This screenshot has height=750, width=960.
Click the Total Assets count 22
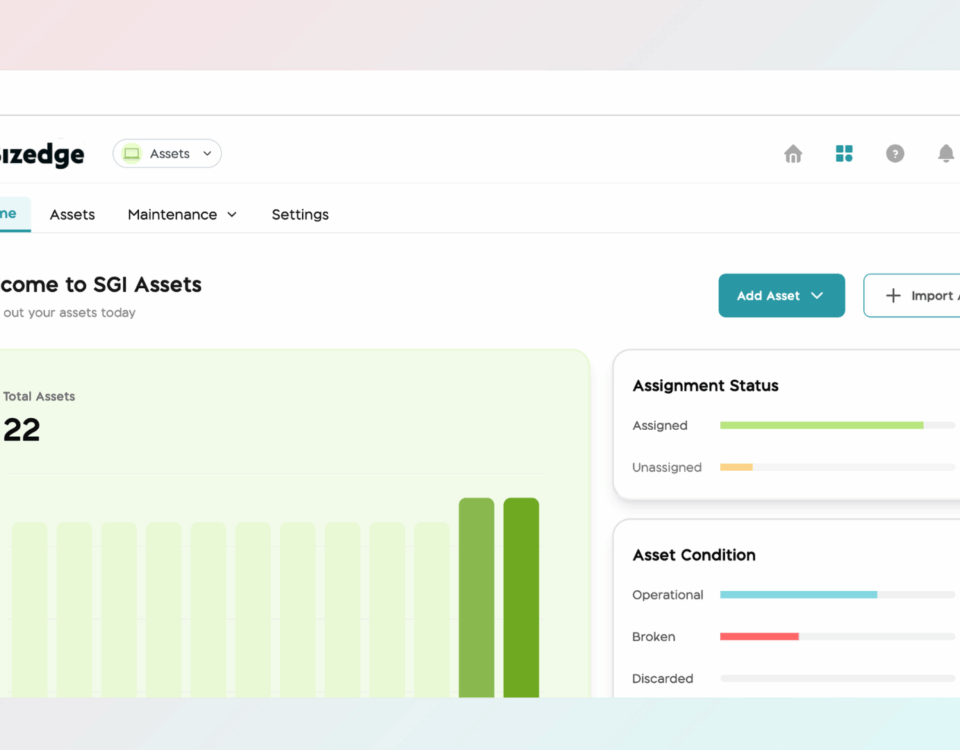(21, 430)
